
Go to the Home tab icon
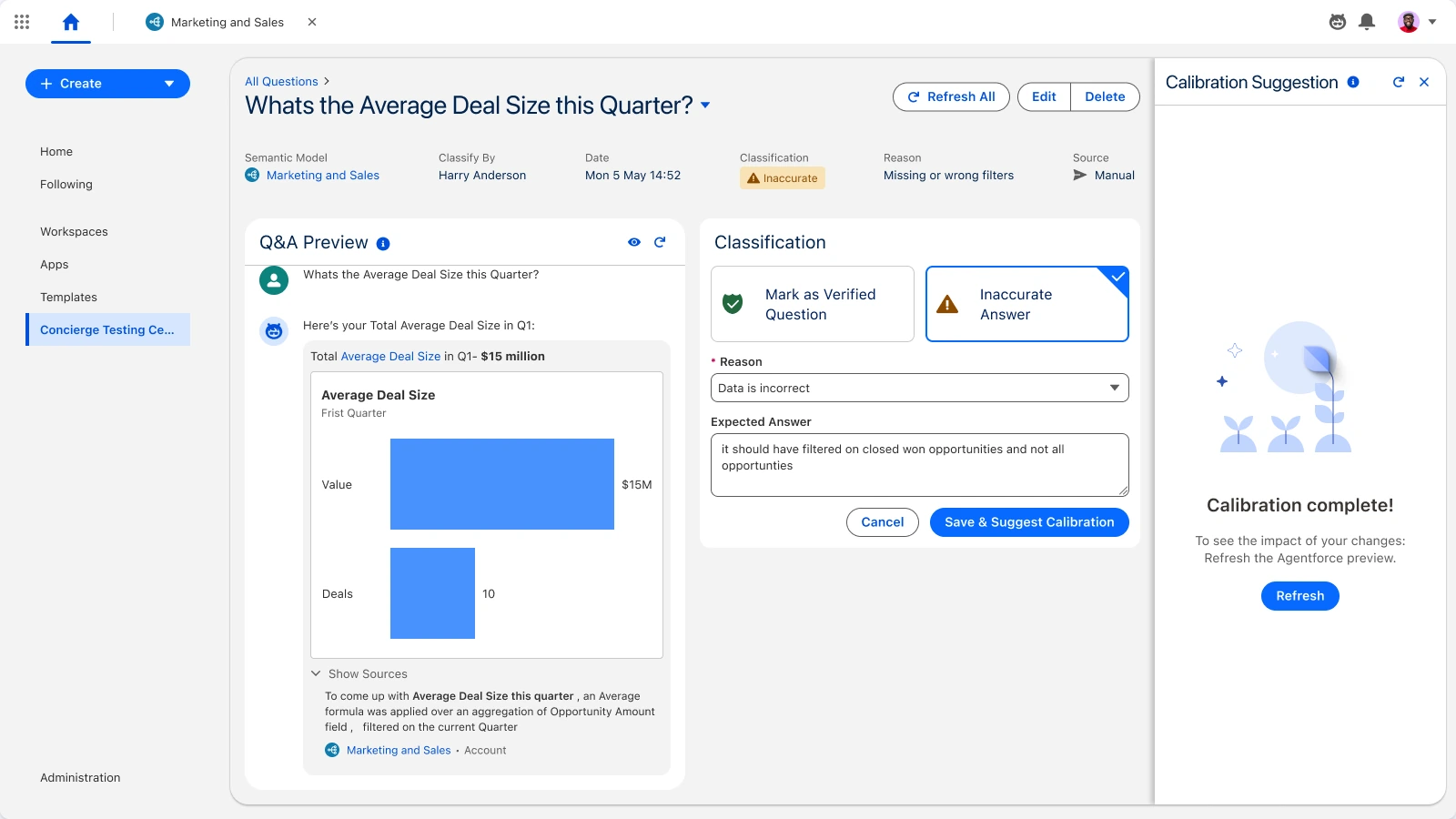(x=71, y=22)
